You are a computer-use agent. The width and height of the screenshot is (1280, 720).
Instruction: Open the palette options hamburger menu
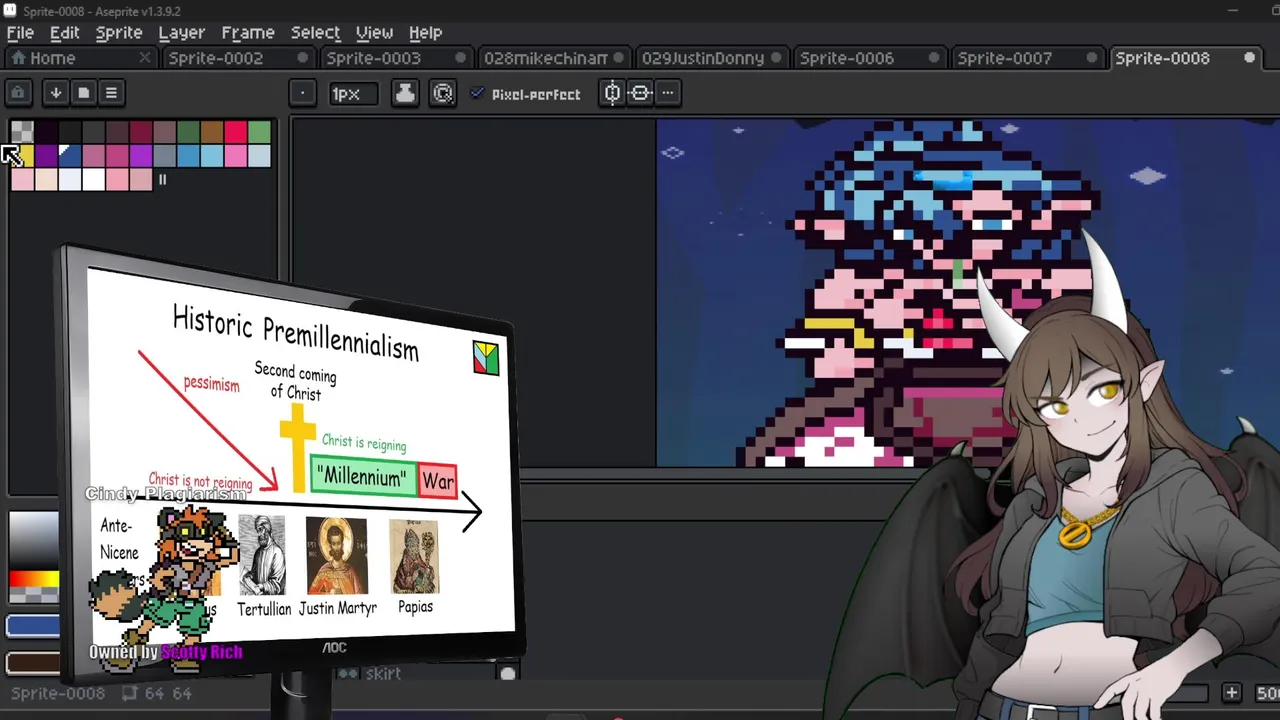point(111,93)
